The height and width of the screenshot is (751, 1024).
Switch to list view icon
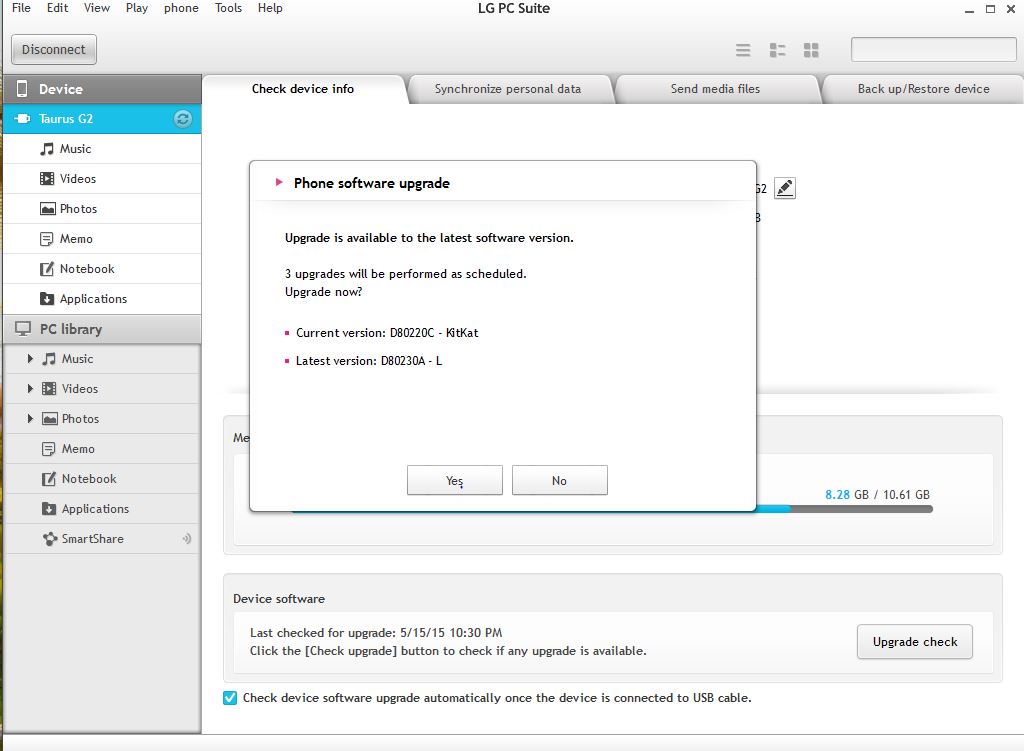point(743,50)
